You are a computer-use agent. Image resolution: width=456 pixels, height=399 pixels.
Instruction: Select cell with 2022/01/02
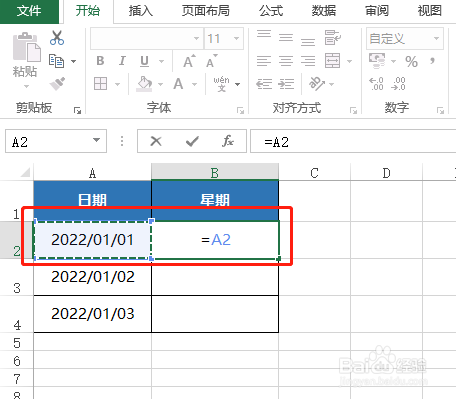[x=93, y=277]
